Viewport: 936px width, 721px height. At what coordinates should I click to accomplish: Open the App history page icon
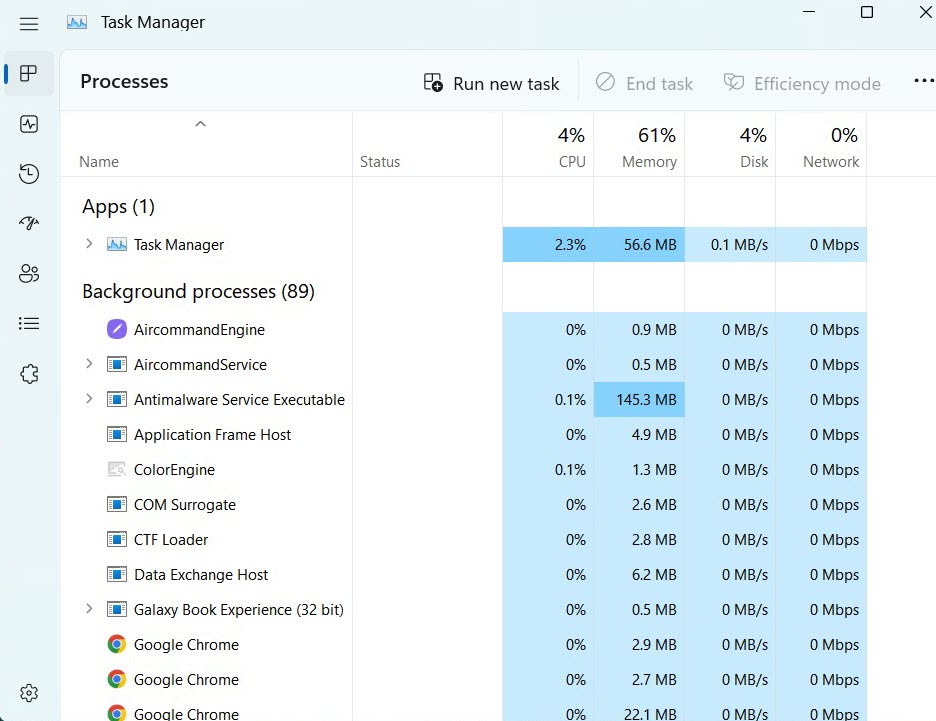tap(29, 174)
